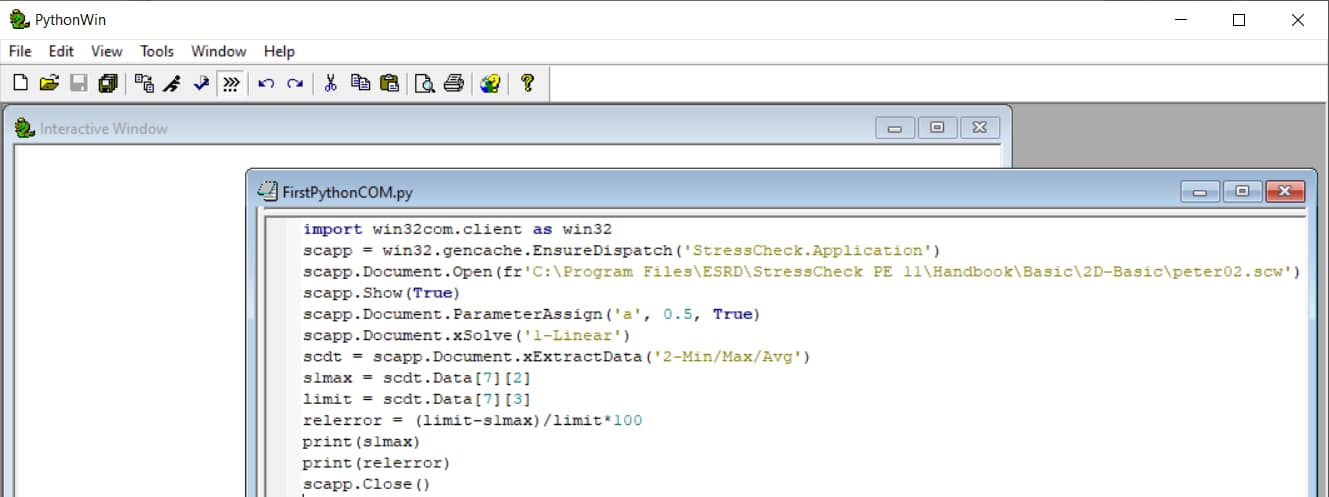
Task: Open the File menu
Action: pyautogui.click(x=20, y=51)
